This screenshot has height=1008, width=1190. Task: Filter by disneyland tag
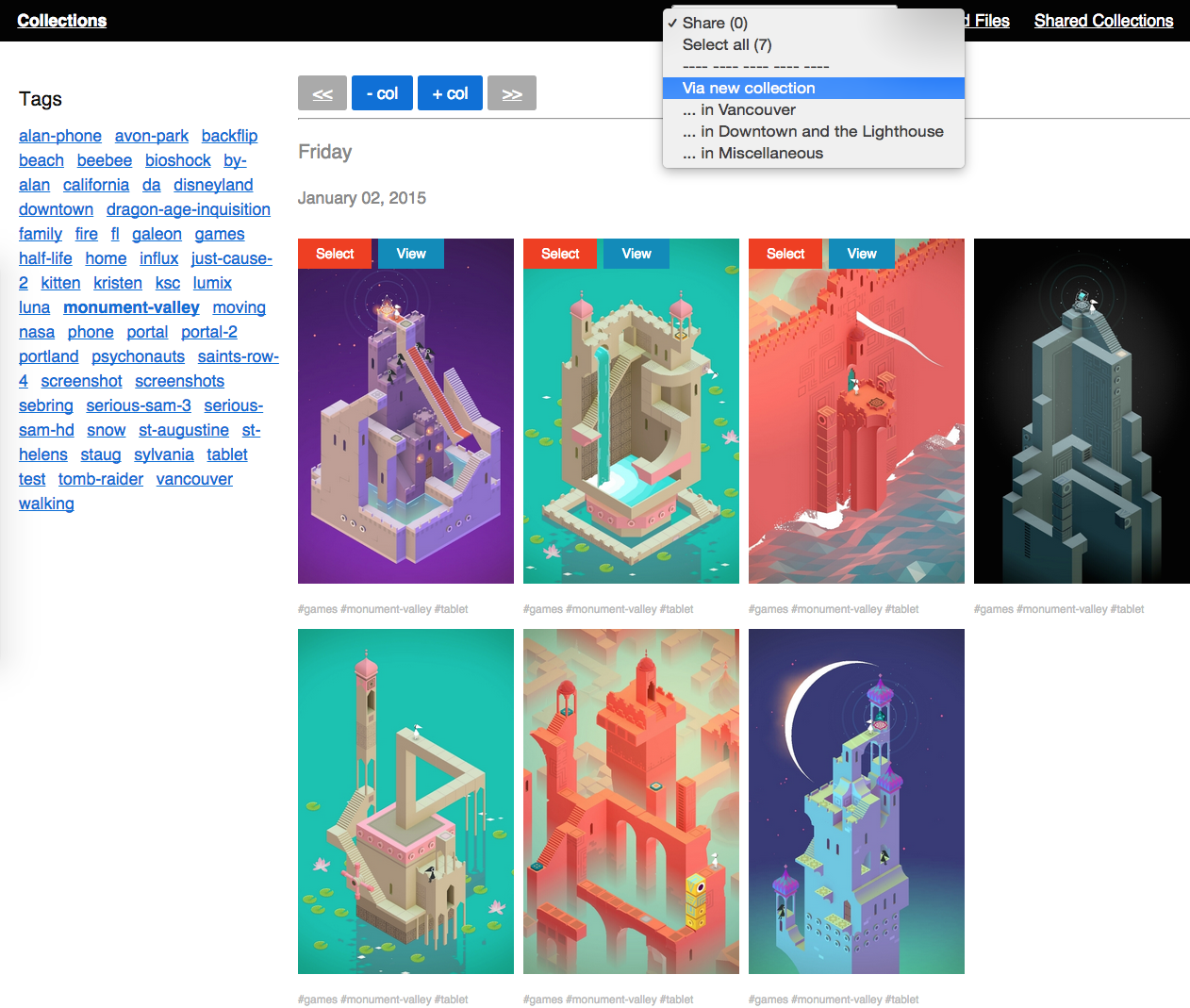[213, 185]
